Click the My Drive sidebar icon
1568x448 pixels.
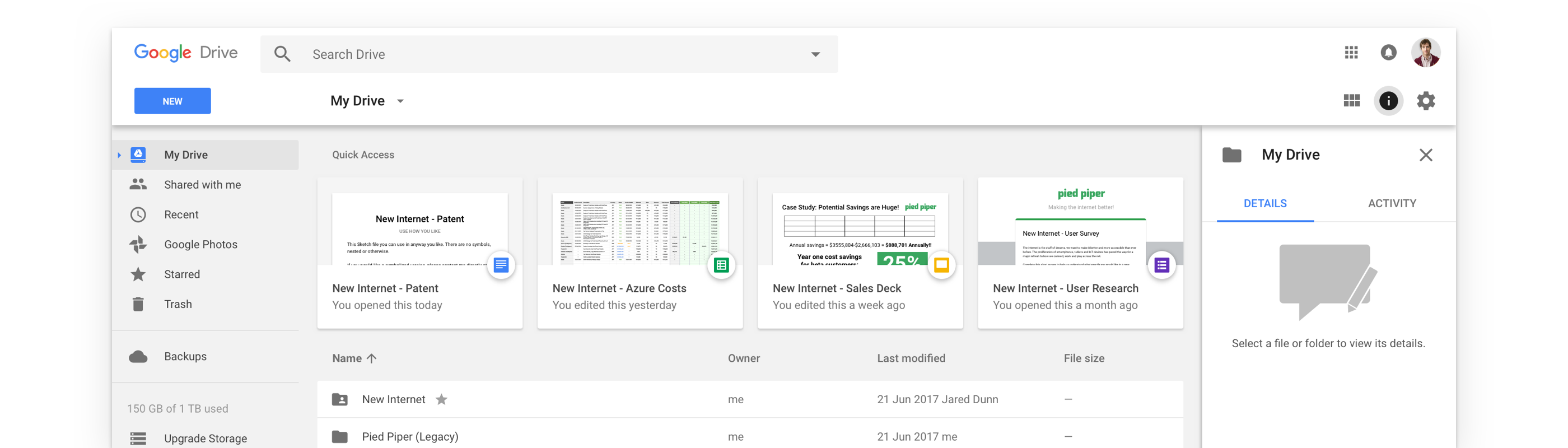point(138,155)
